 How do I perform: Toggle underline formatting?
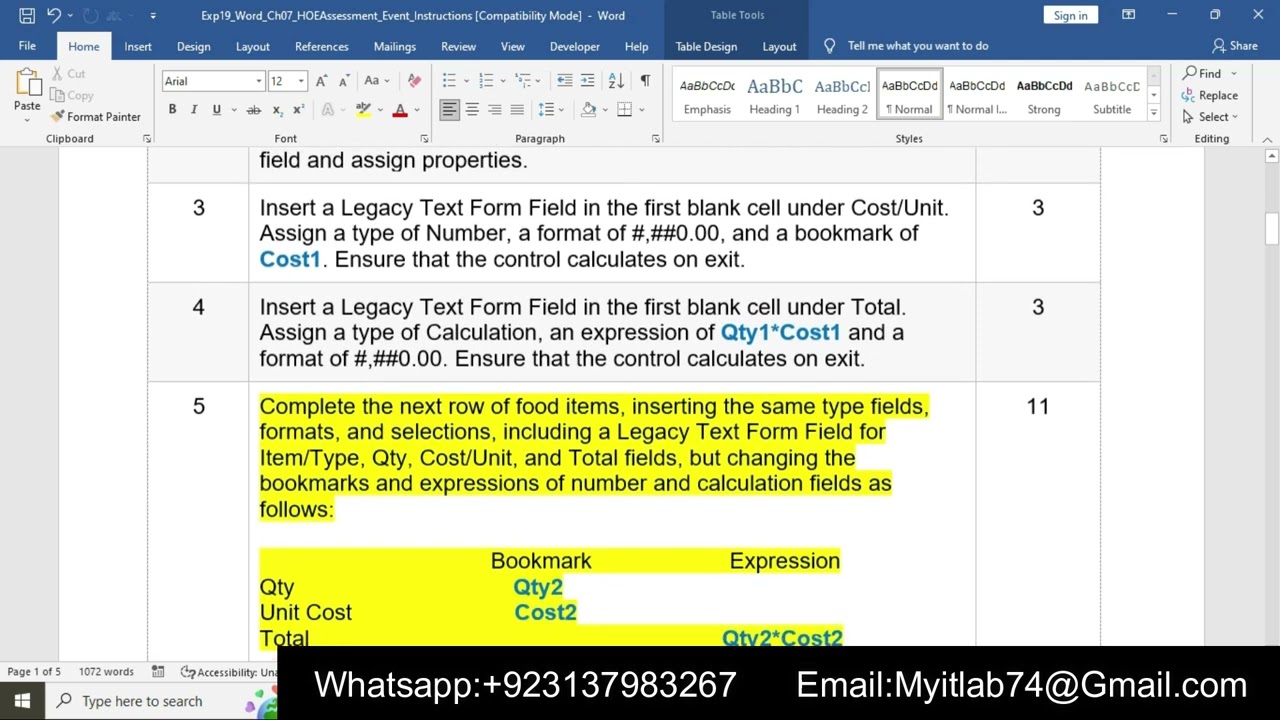(x=216, y=110)
